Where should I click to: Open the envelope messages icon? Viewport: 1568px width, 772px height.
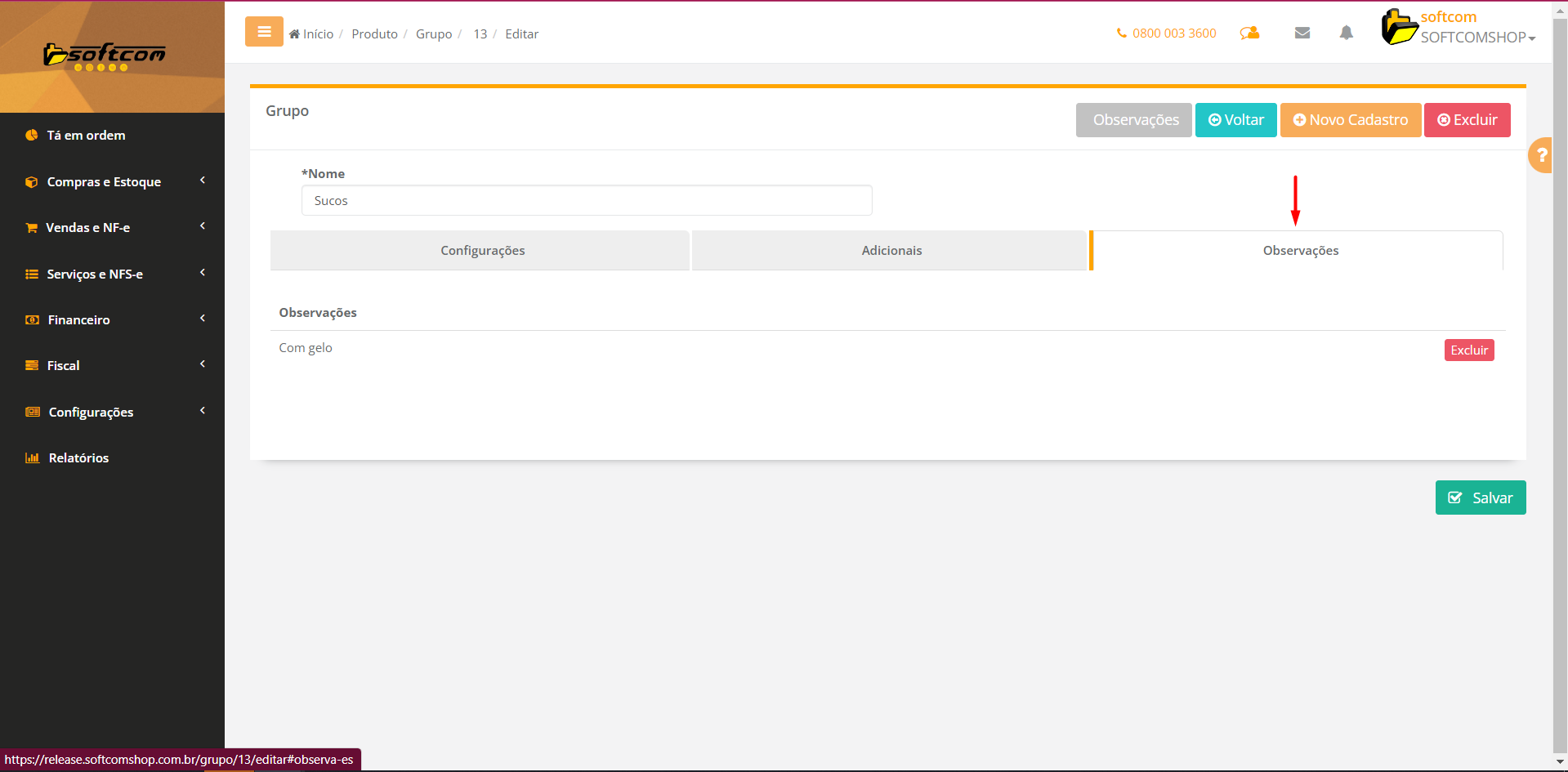pos(1302,33)
